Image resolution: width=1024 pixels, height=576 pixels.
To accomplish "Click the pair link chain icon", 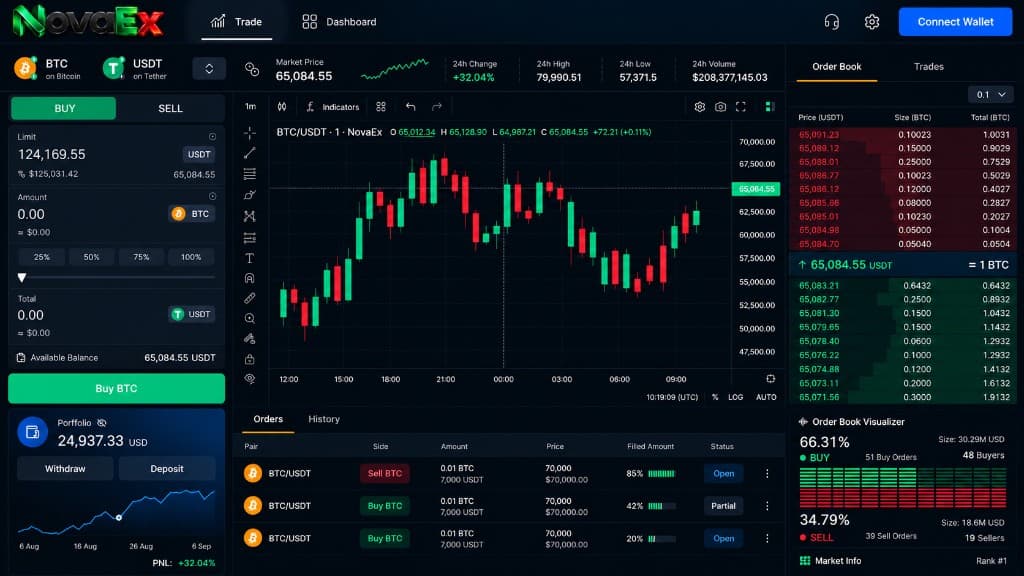I will click(252, 69).
